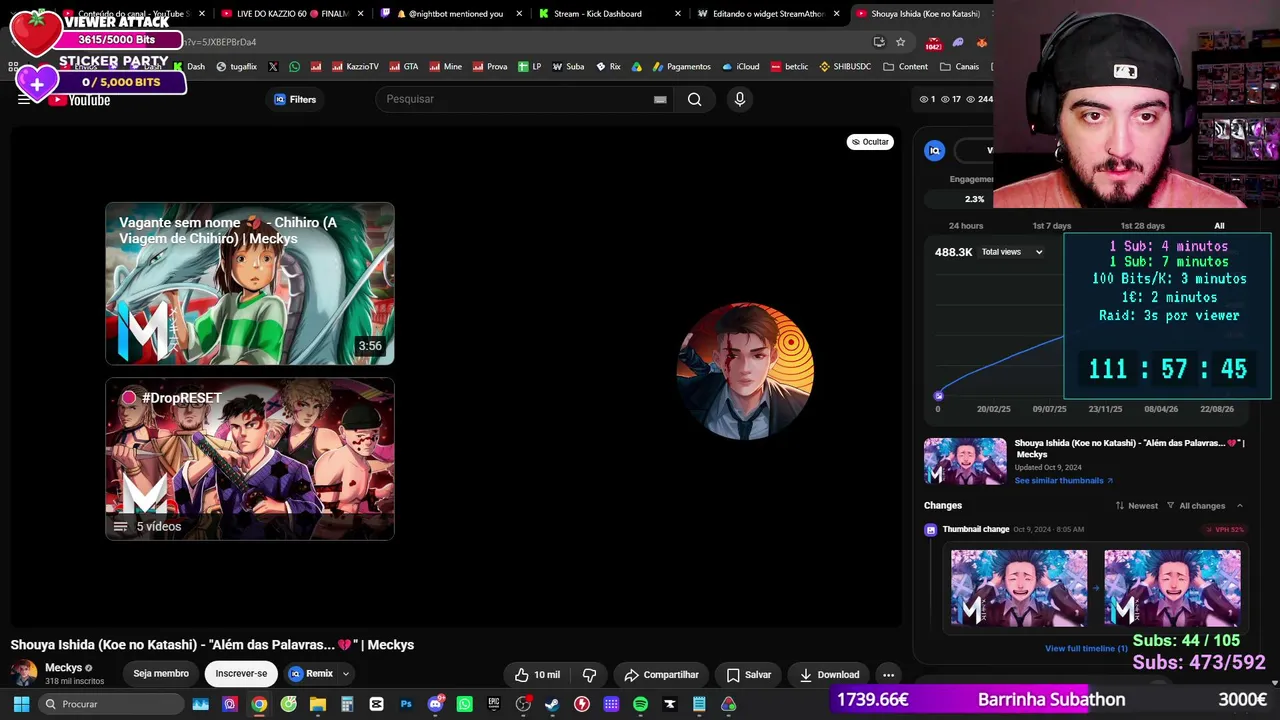Switch to the nightbot mentioned you tab
This screenshot has height=720, width=1280.
450,14
